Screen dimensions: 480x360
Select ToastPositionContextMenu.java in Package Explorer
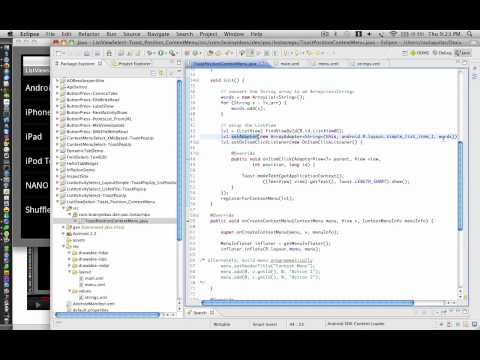(116, 221)
